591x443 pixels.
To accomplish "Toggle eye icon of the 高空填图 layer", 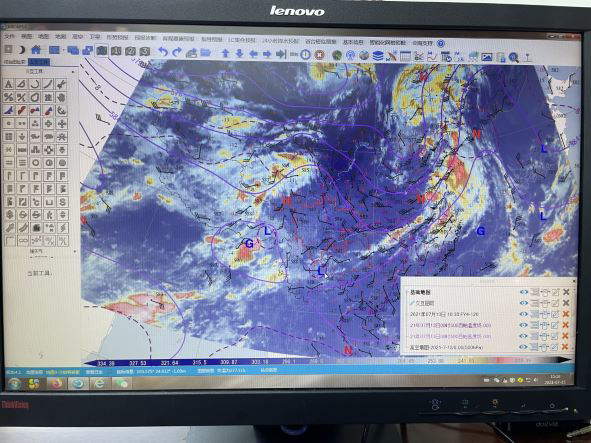I will 523,346.
